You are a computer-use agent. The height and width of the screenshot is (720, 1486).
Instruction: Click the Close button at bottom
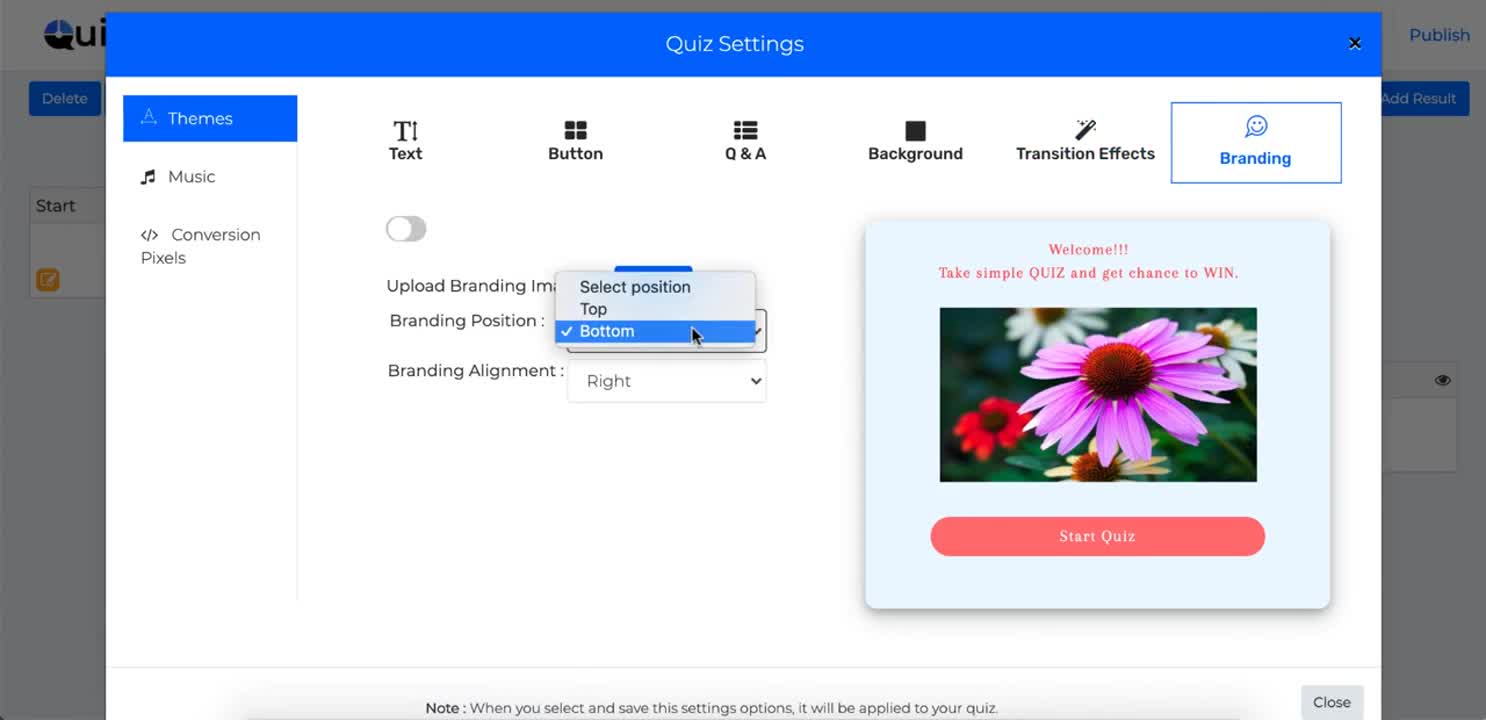click(x=1331, y=702)
